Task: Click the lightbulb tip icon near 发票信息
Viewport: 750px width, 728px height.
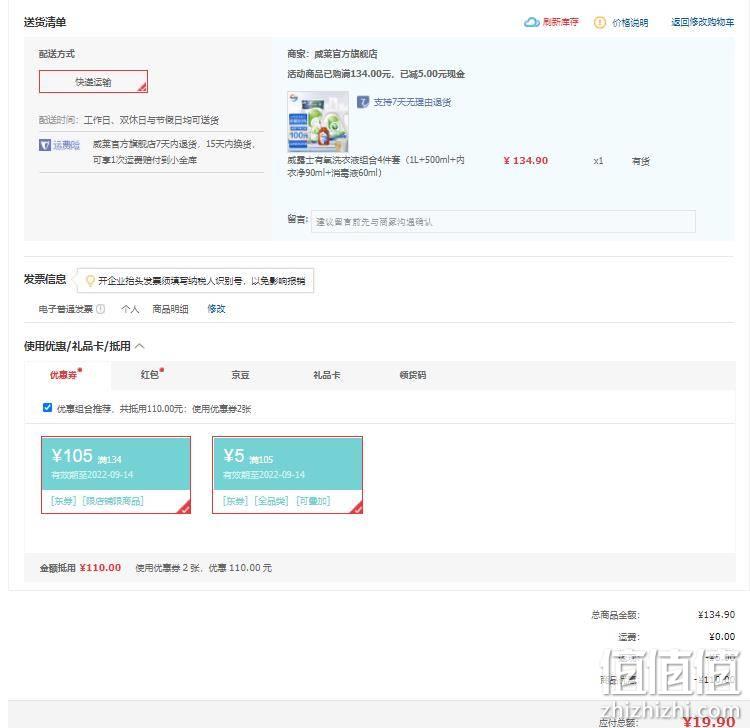Action: coord(90,280)
